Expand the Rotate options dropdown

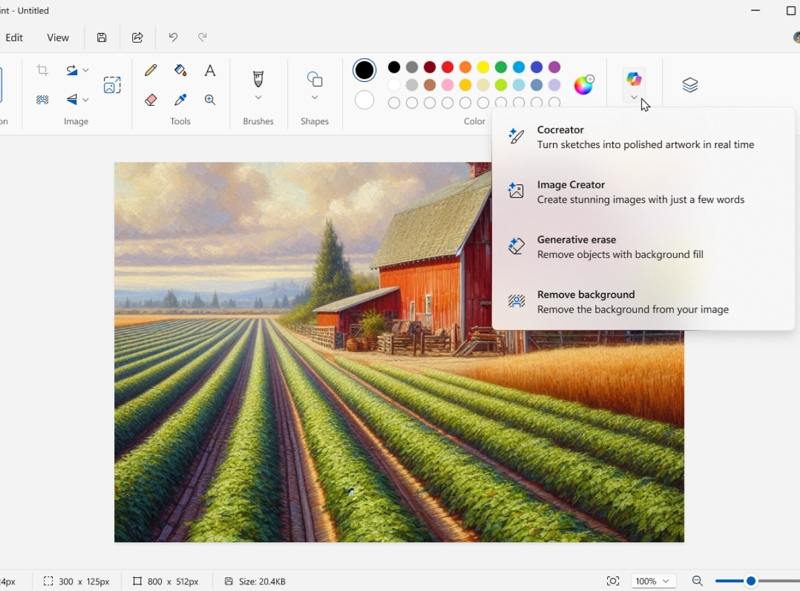pyautogui.click(x=84, y=68)
